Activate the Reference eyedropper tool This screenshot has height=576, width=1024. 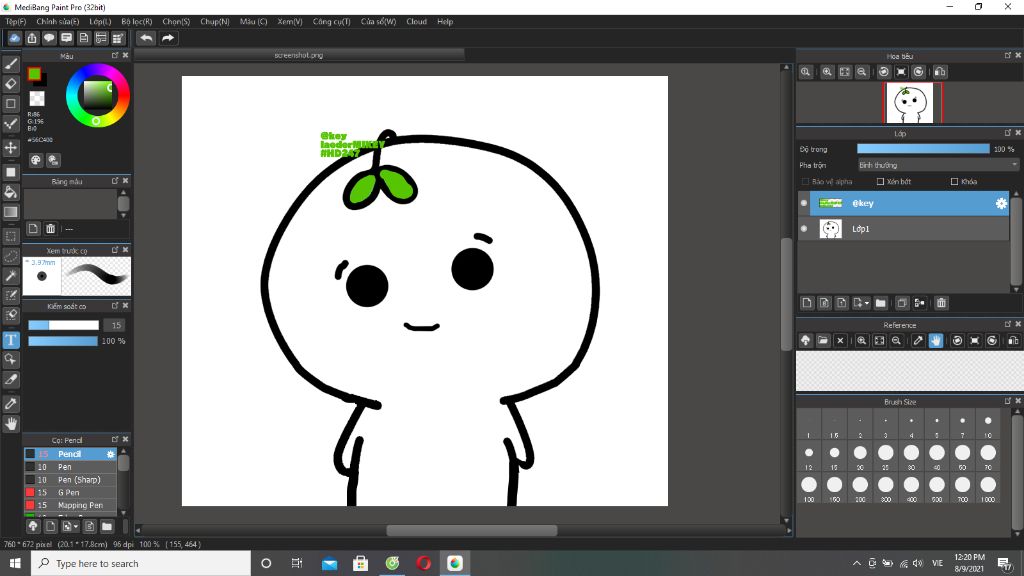918,340
